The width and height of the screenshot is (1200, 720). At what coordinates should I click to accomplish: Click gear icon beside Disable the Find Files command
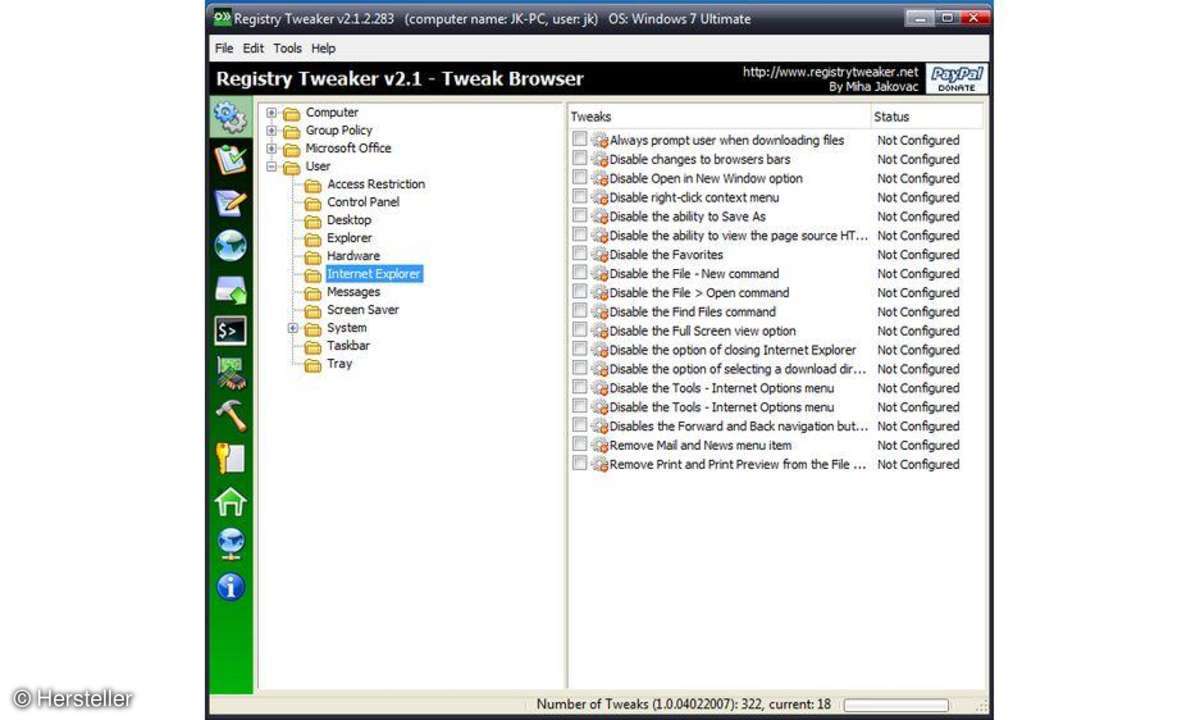tap(600, 312)
